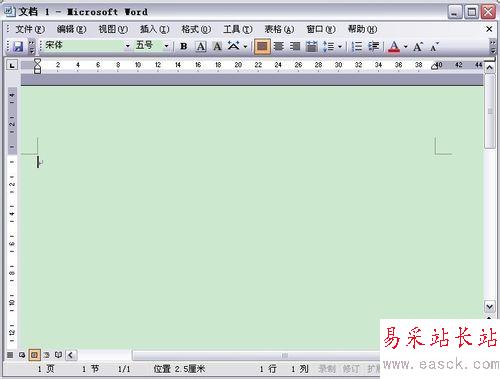Screen dimensions: 500x379
Task: Open the 表格 menu
Action: (x=279, y=29)
